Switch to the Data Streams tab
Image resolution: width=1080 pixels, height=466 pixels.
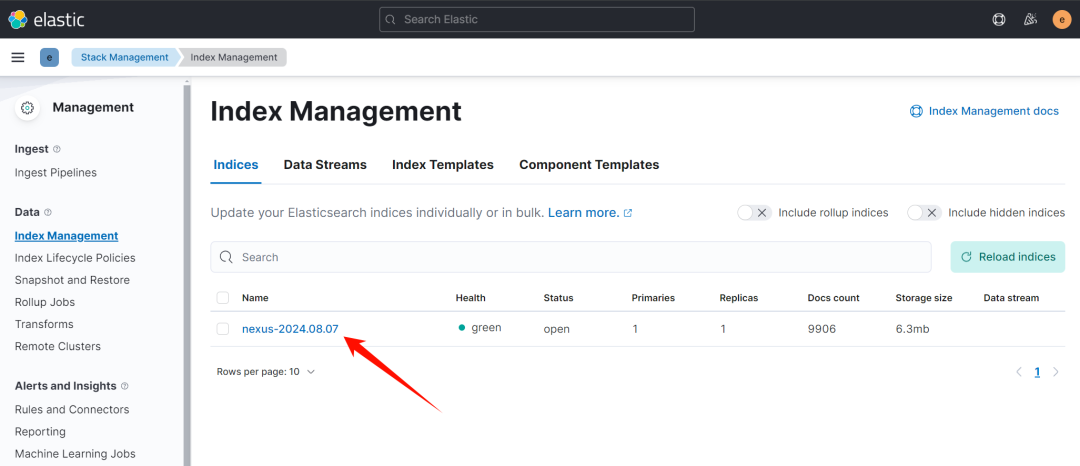(325, 165)
